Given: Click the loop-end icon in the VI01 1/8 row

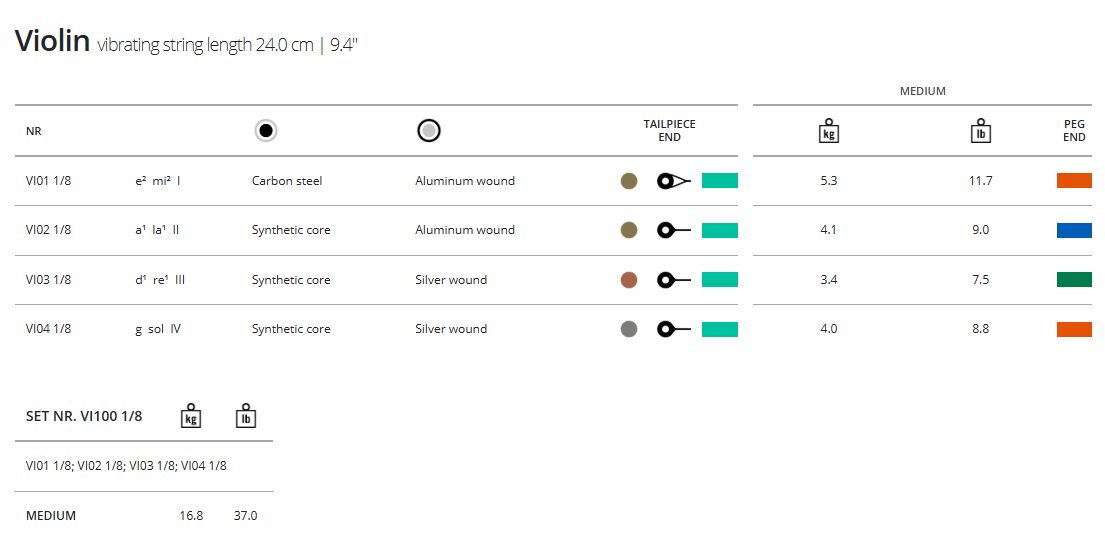Looking at the screenshot, I should coord(673,181).
